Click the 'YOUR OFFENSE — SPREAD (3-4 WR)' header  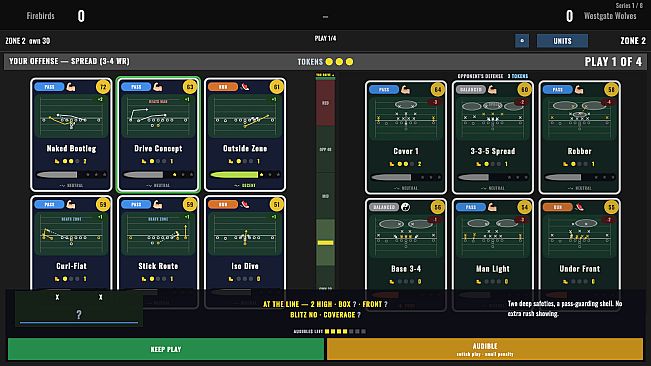tap(69, 61)
